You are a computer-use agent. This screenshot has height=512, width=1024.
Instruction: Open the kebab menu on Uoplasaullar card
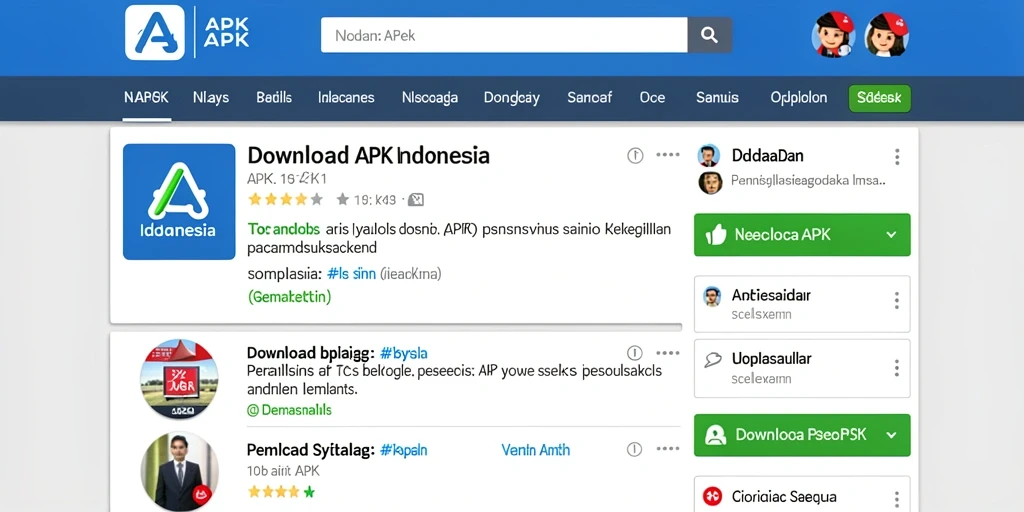coord(897,368)
